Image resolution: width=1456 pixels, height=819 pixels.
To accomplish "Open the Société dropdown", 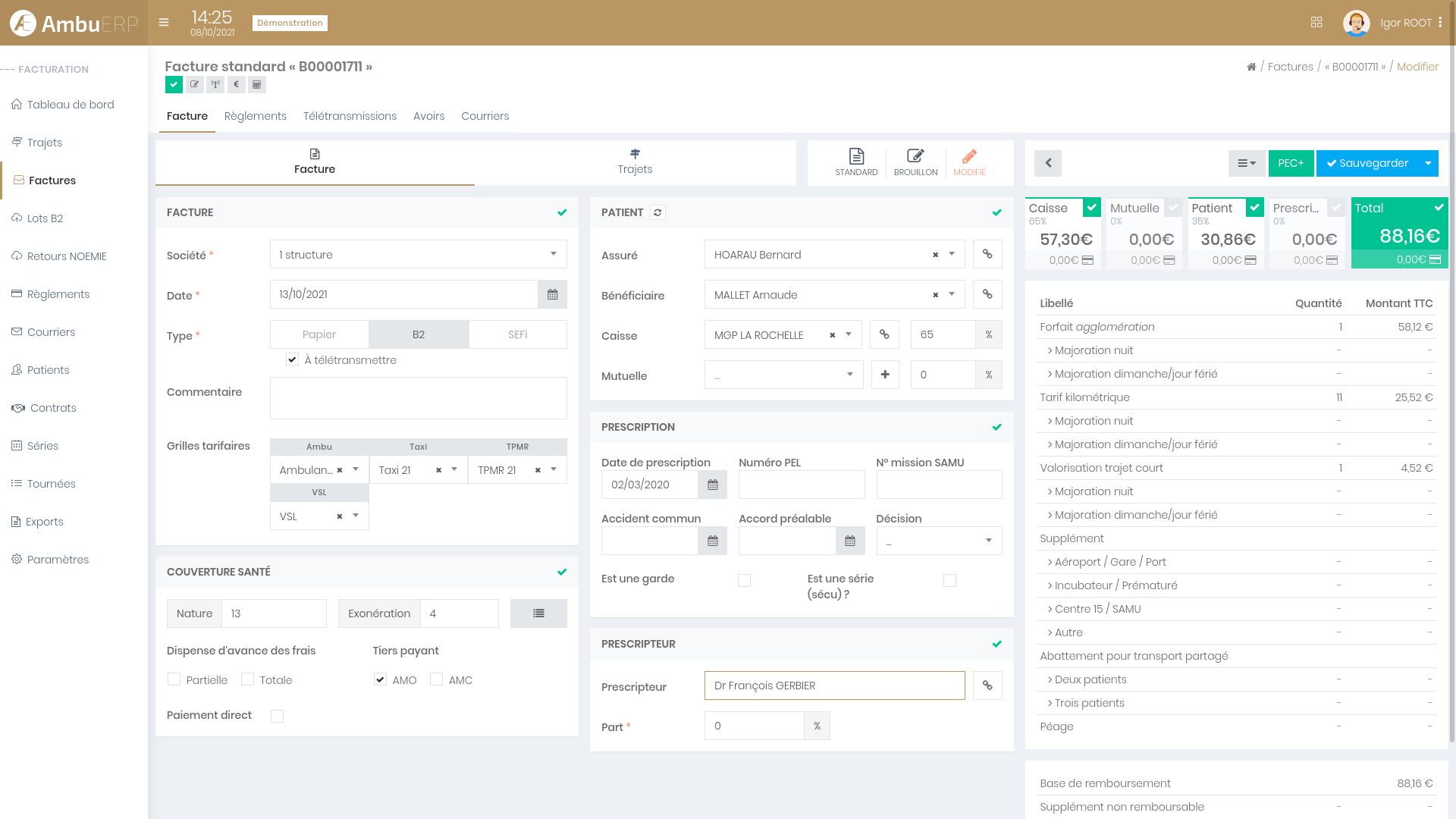I will pos(418,255).
